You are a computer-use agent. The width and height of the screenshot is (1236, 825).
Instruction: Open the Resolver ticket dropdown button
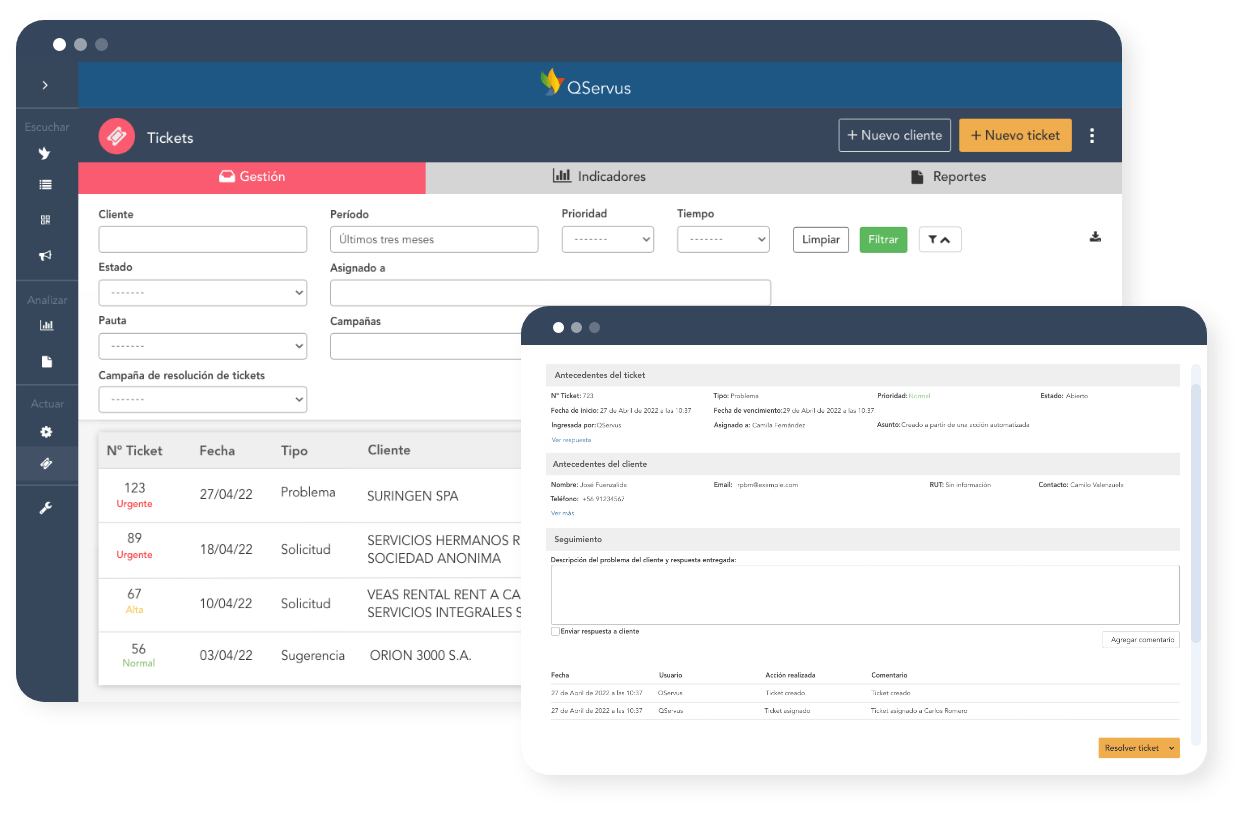coord(1138,748)
